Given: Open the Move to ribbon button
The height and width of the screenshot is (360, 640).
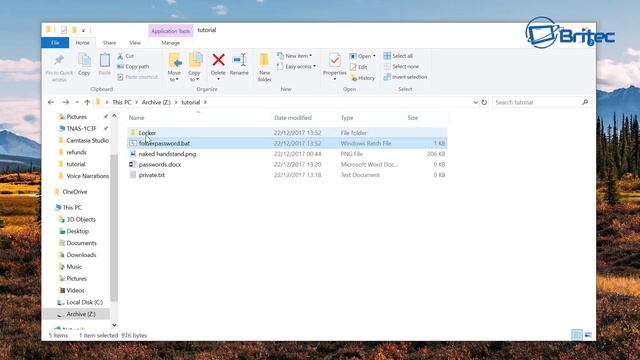Looking at the screenshot, I should coord(174,67).
